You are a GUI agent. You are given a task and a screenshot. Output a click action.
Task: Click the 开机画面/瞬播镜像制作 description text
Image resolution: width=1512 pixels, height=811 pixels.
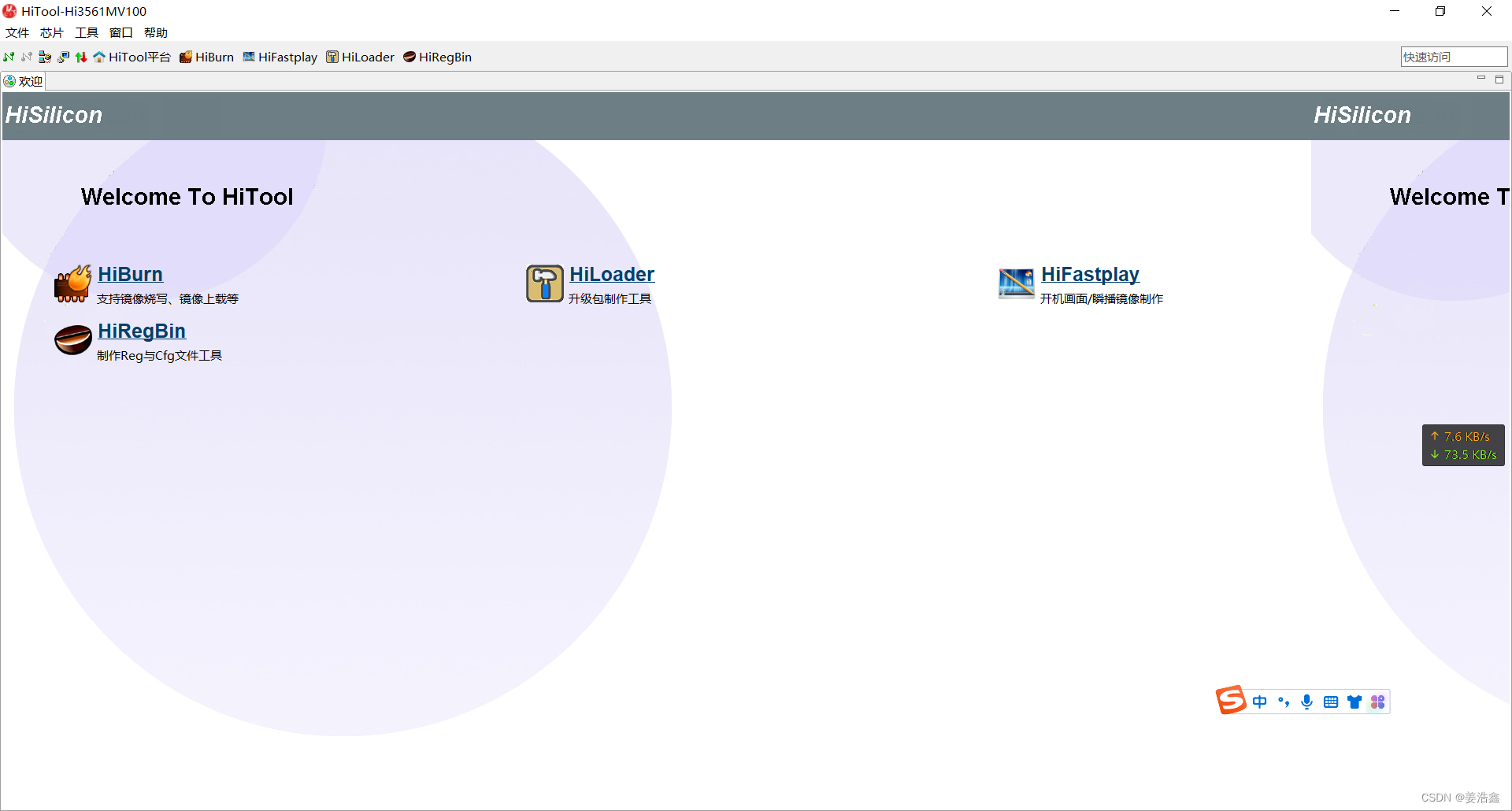pyautogui.click(x=1102, y=299)
